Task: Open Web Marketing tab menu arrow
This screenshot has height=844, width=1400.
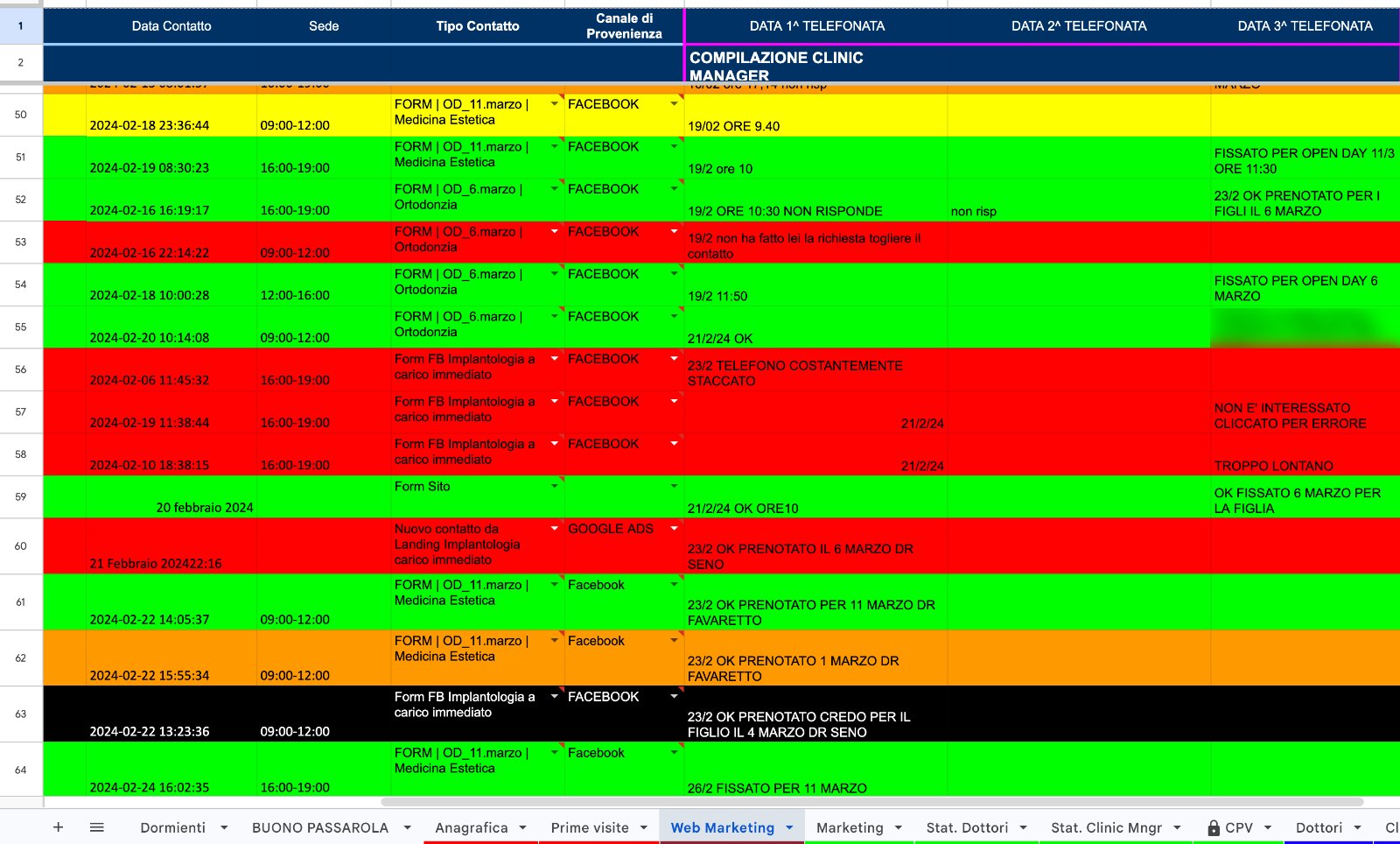Action: 789,828
